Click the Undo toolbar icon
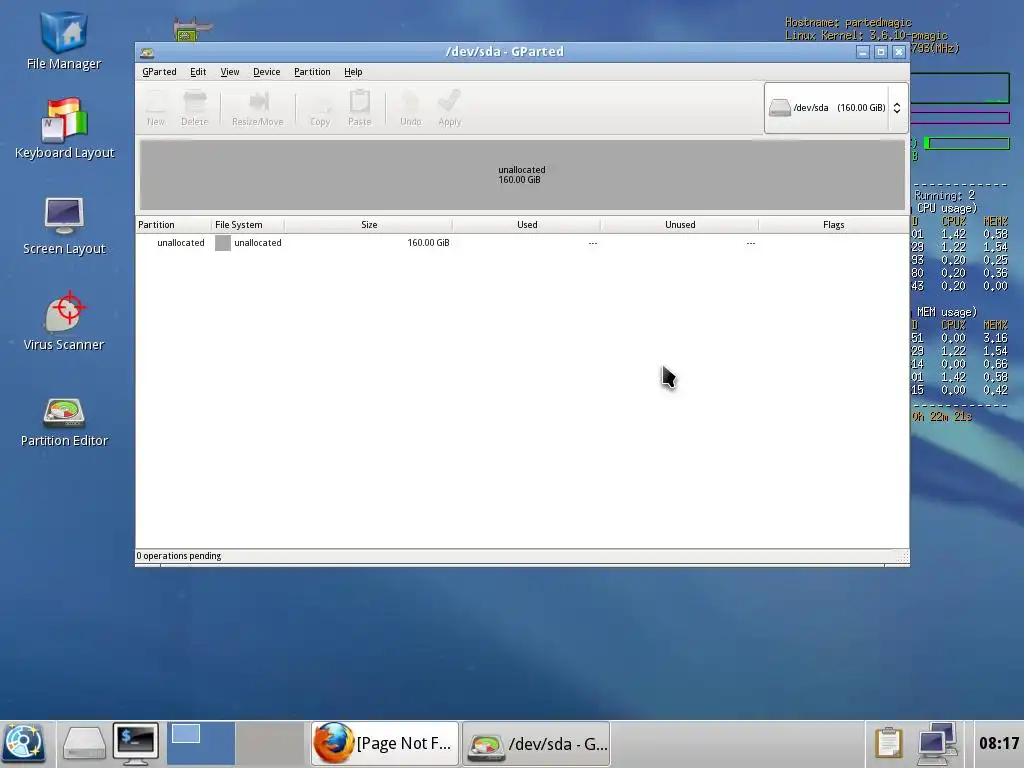This screenshot has height=768, width=1024. tap(410, 108)
